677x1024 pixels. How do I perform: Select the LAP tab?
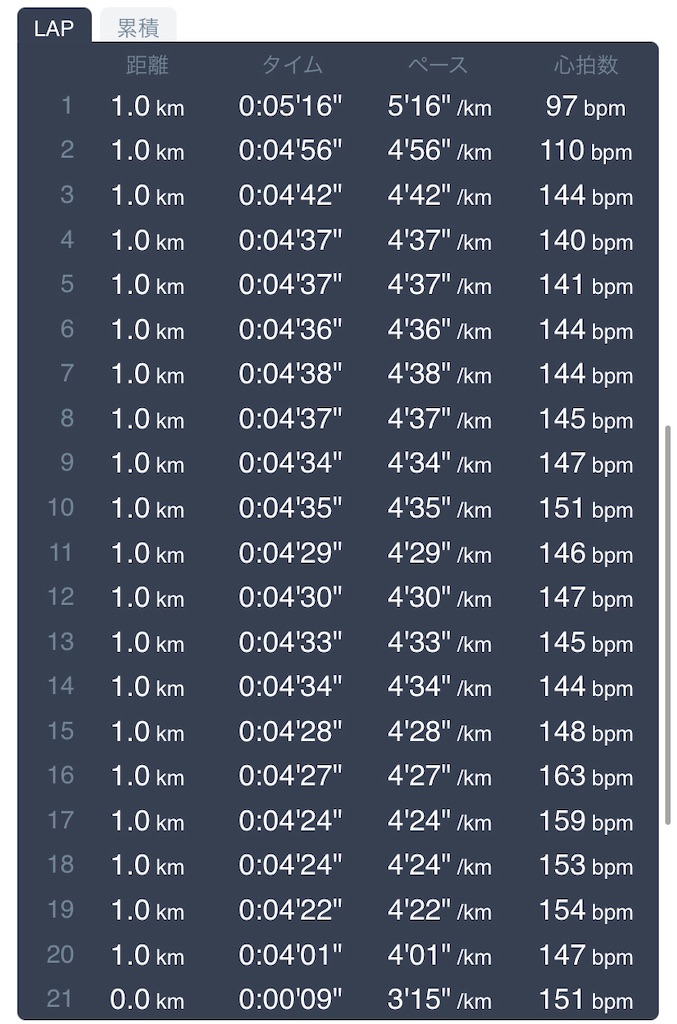coord(54,27)
